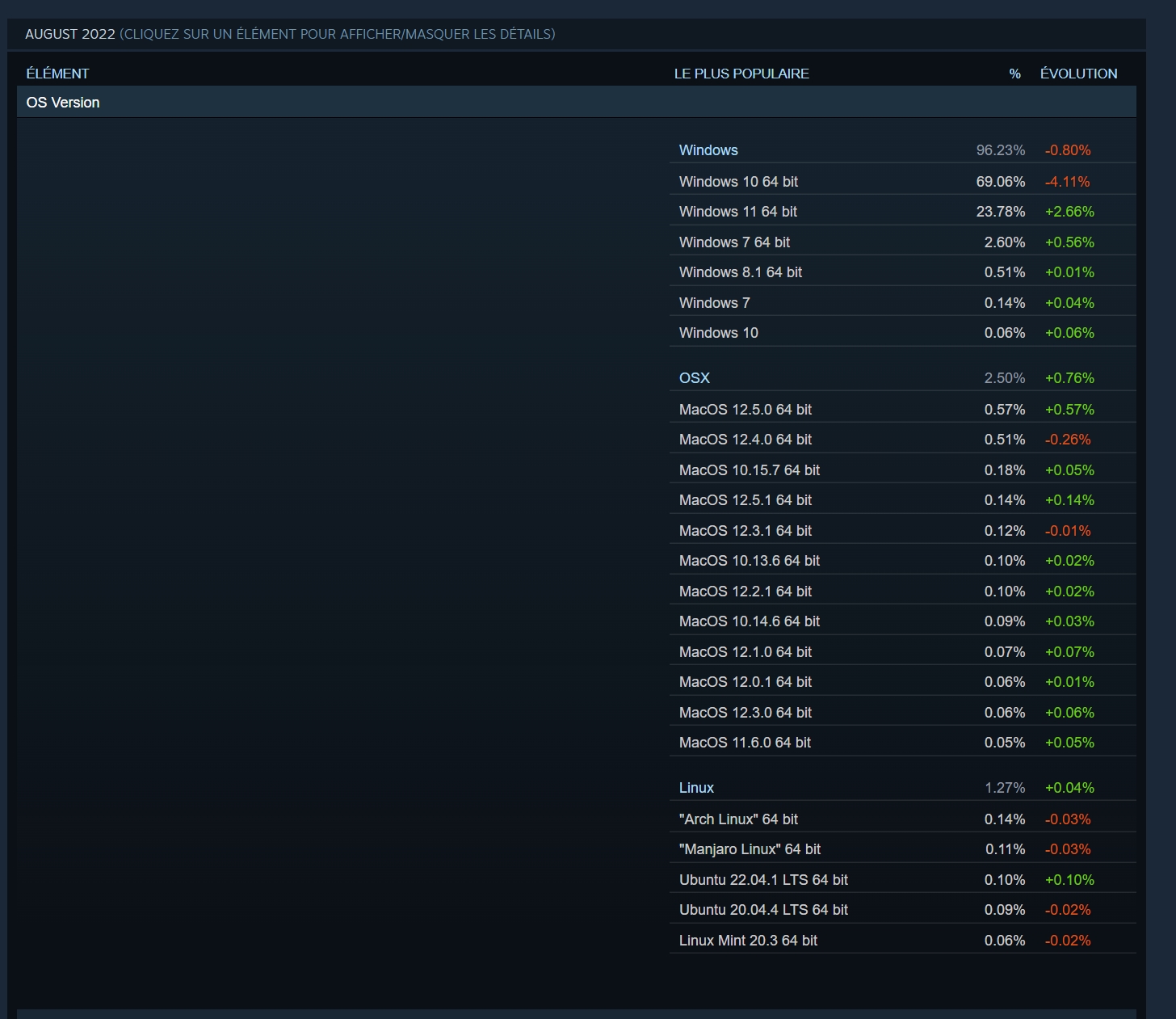Click the MacOS 12.3.0 64 bit label
The image size is (1176, 1019).
pos(745,713)
